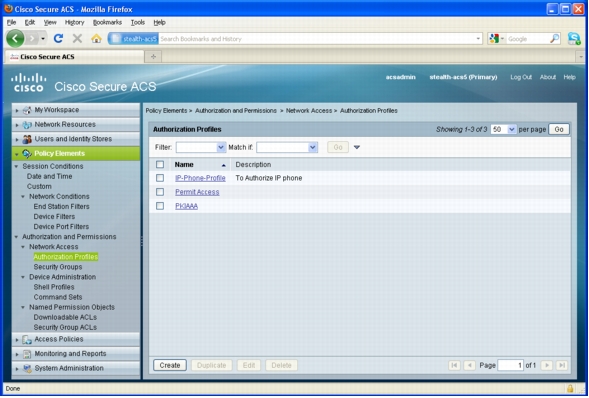Go to first page icon
Image resolution: width=589 pixels, height=398 pixels.
[x=454, y=365]
